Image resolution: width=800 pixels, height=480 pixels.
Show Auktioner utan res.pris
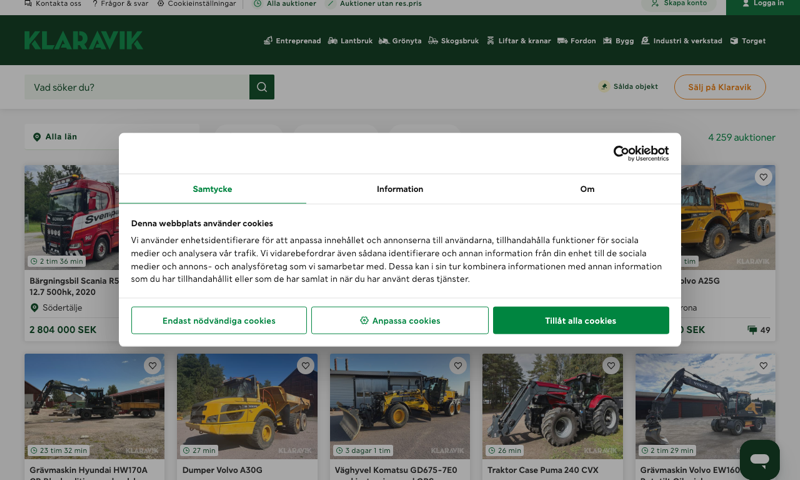pos(374,4)
